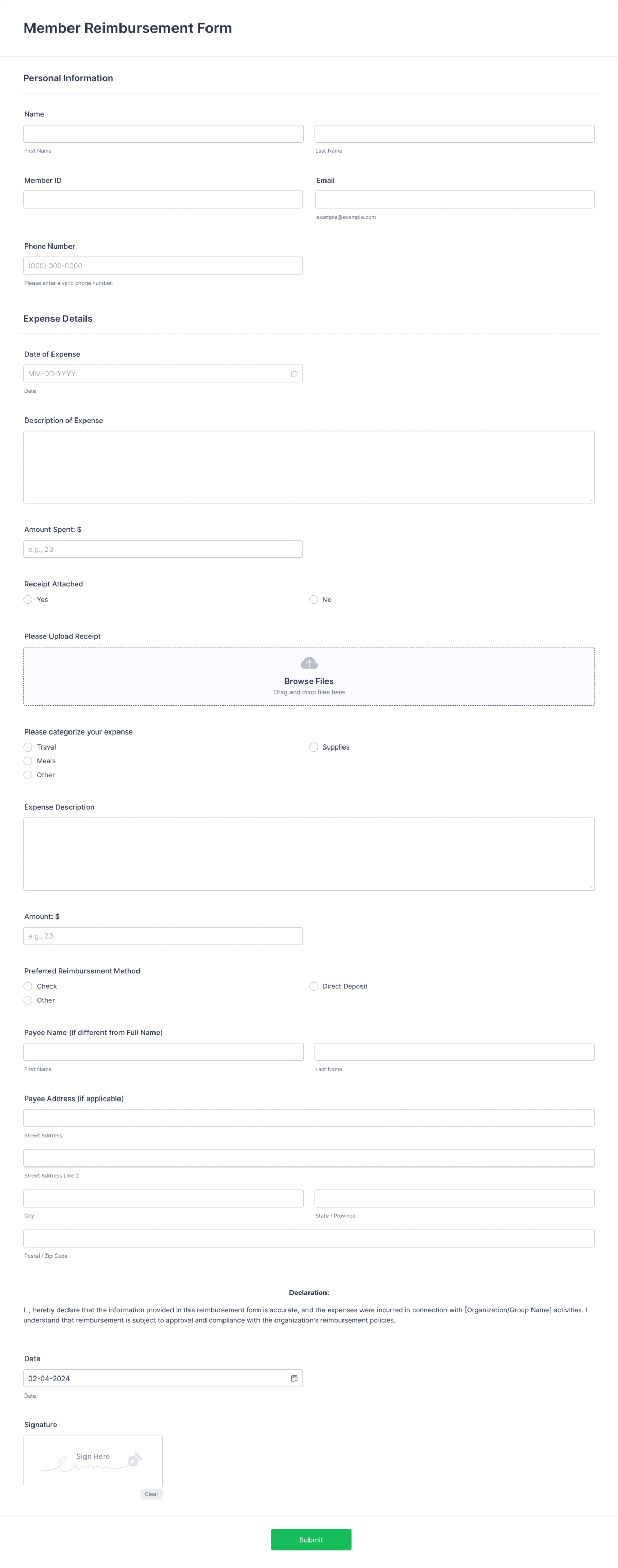Click the Submit button

(x=311, y=1539)
